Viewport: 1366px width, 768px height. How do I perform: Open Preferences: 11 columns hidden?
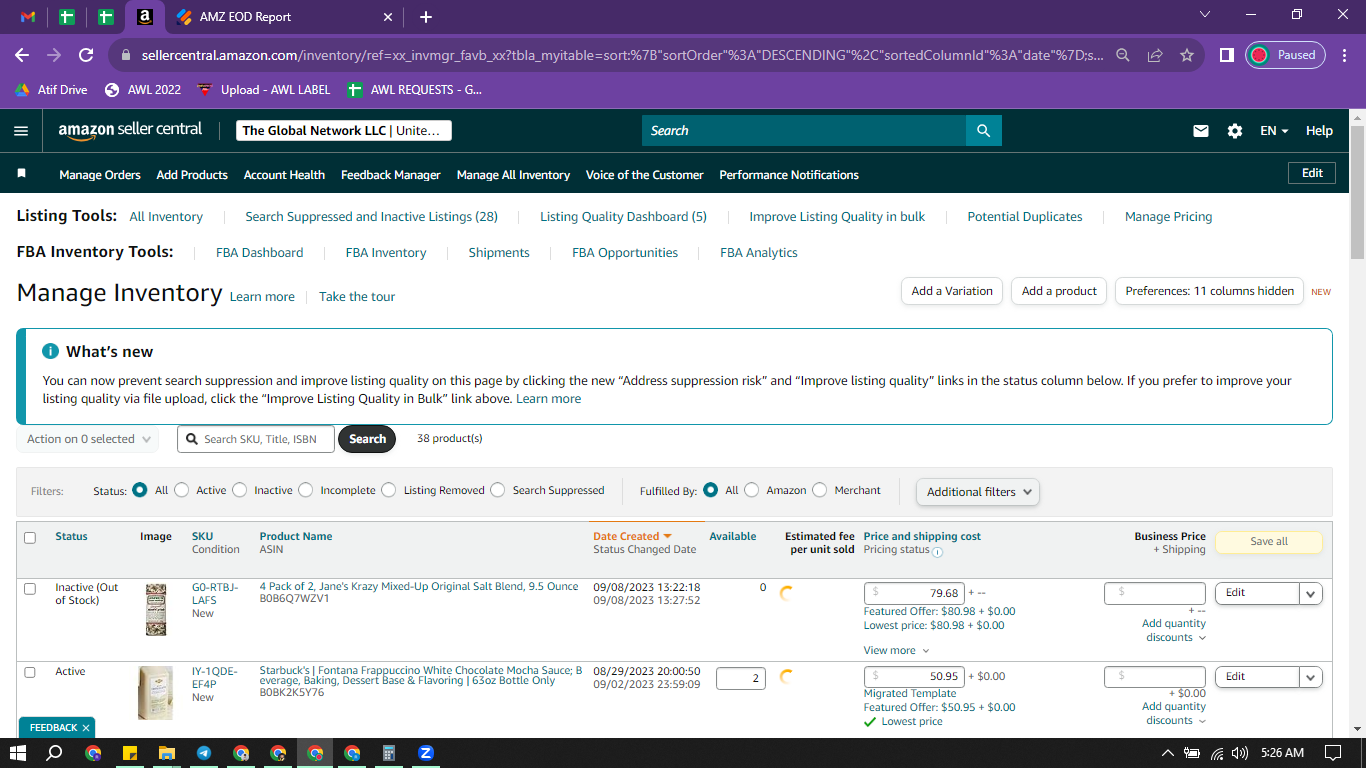1209,291
